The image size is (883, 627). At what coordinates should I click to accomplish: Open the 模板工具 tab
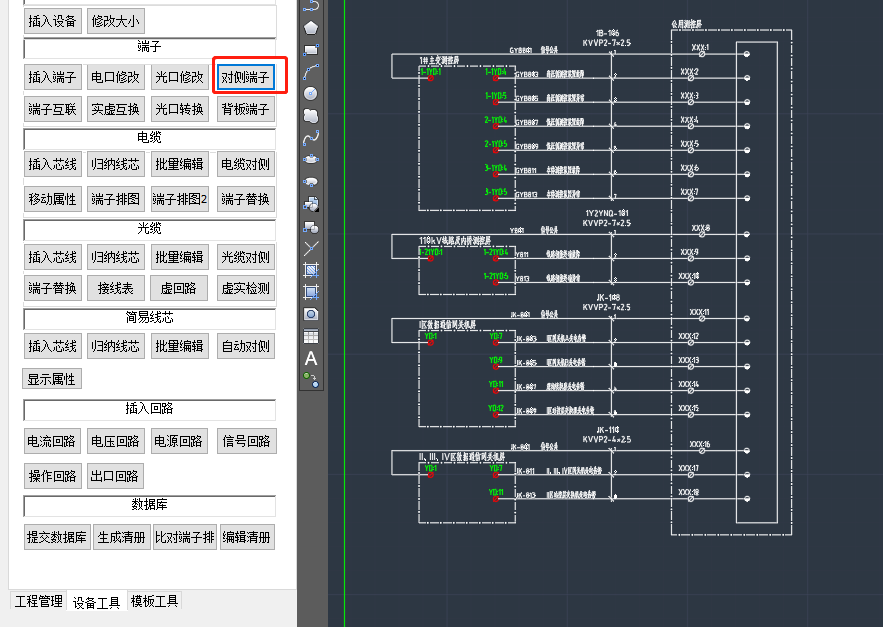(154, 601)
